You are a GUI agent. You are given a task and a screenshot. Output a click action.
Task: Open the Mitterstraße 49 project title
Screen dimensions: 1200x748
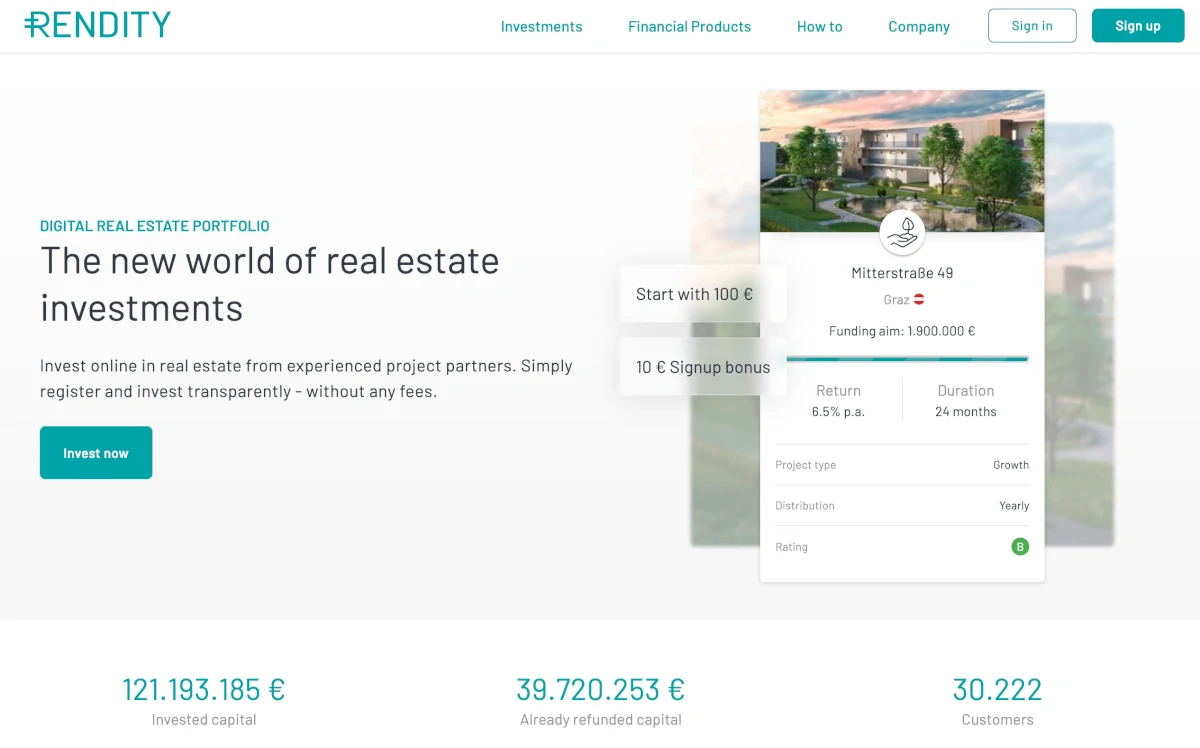coord(902,273)
